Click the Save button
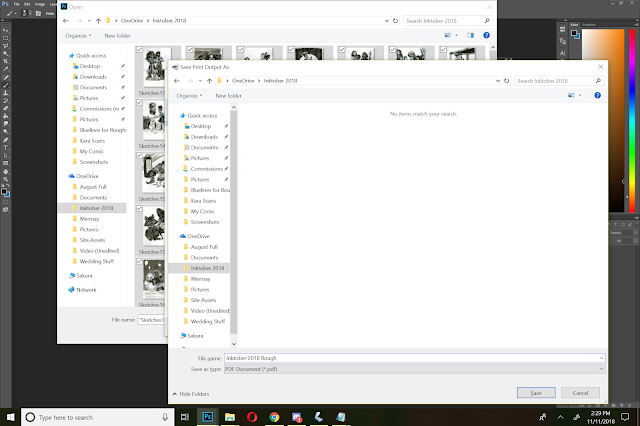The height and width of the screenshot is (426, 640). 536,393
